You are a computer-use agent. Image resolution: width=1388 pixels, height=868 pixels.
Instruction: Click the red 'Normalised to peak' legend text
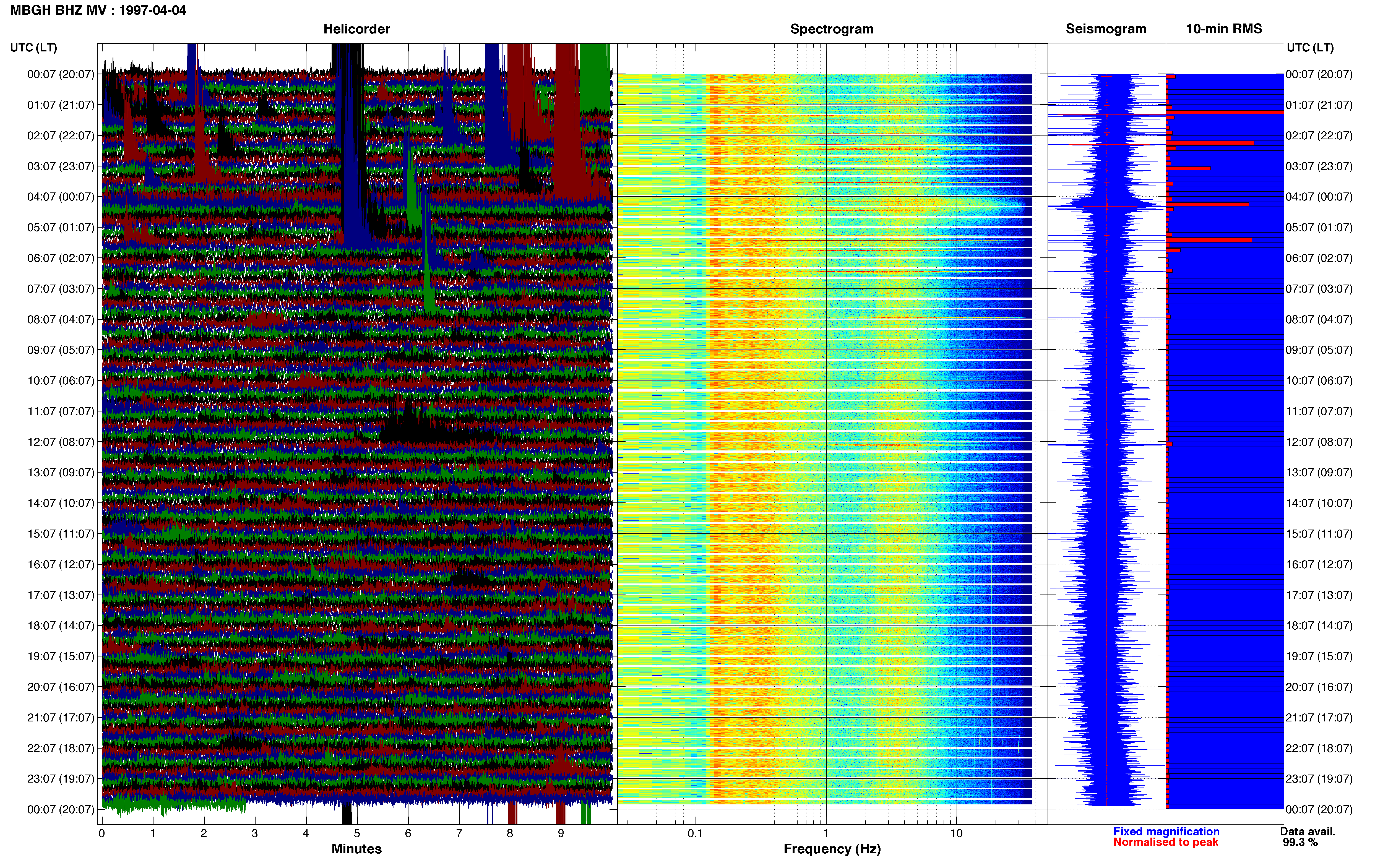[1165, 843]
